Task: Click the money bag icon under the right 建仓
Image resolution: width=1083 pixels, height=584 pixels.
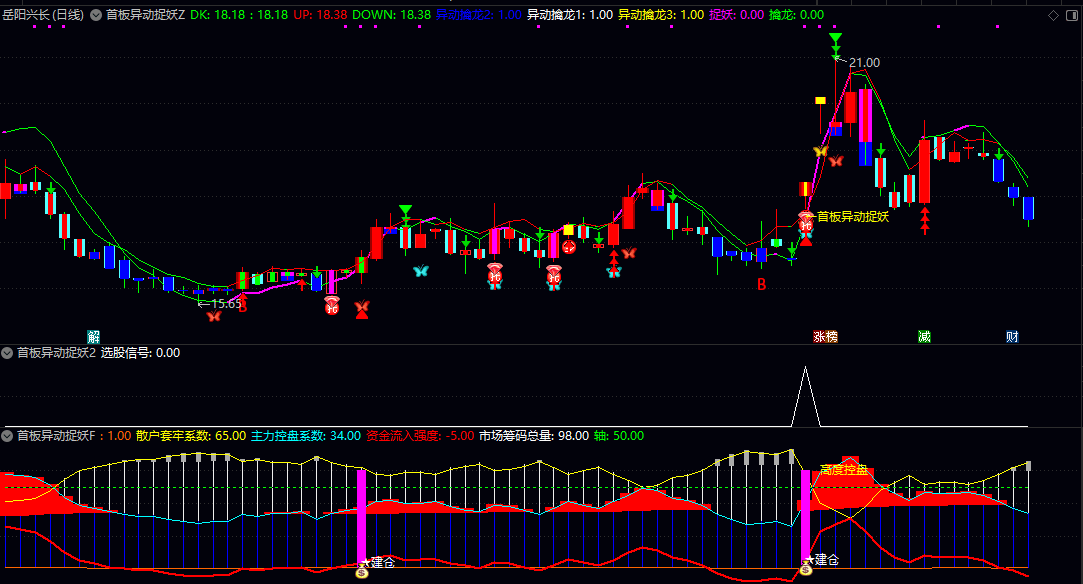Action: point(806,570)
